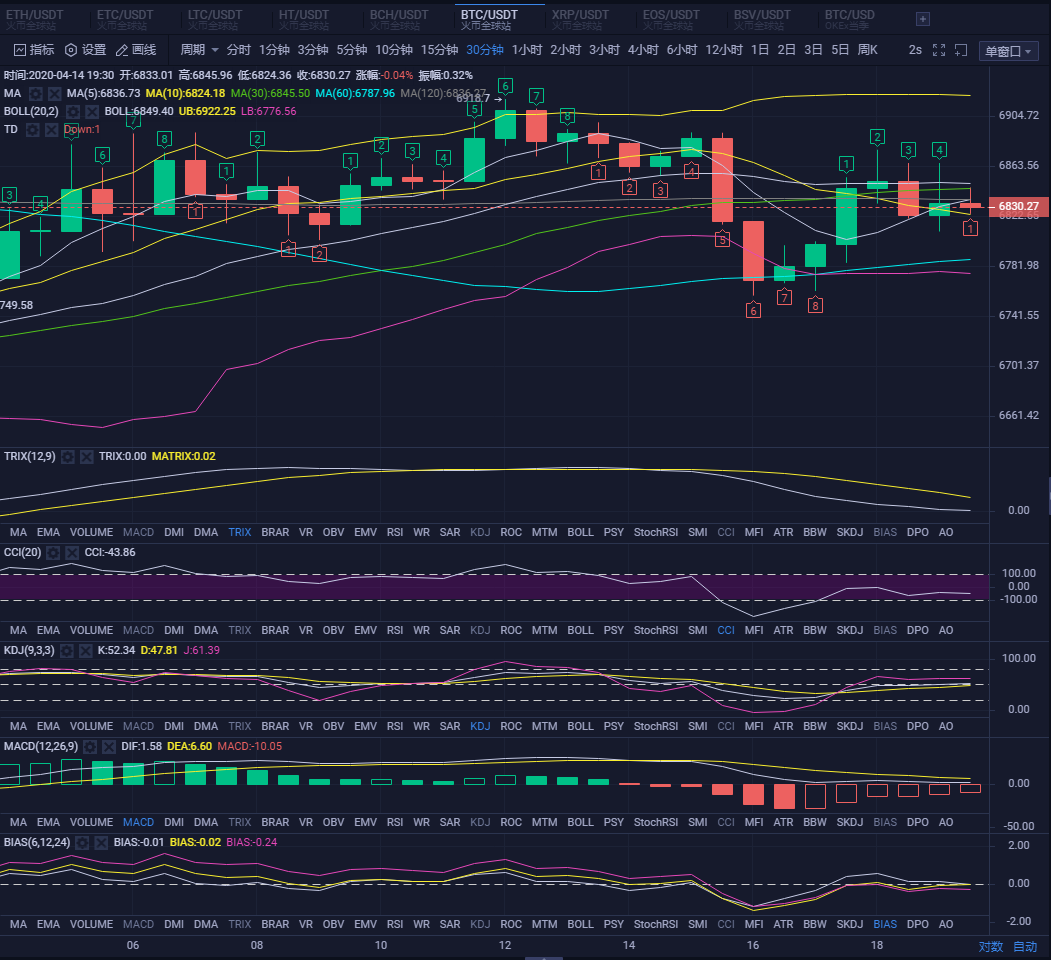Viewport: 1051px width, 960px height.
Task: Open the ETH/USDT tab
Action: pyautogui.click(x=34, y=19)
